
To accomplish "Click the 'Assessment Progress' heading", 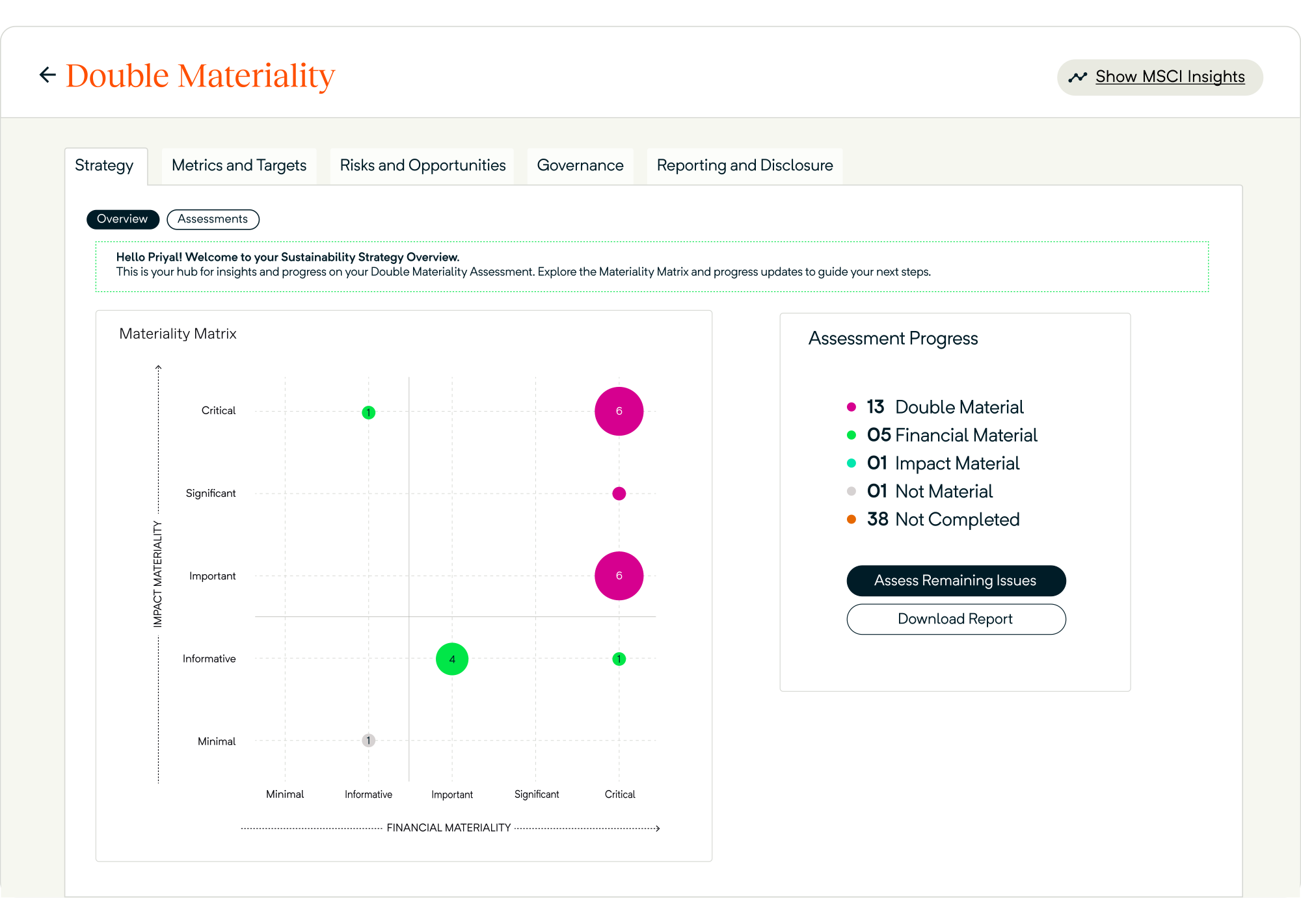I will pos(893,338).
